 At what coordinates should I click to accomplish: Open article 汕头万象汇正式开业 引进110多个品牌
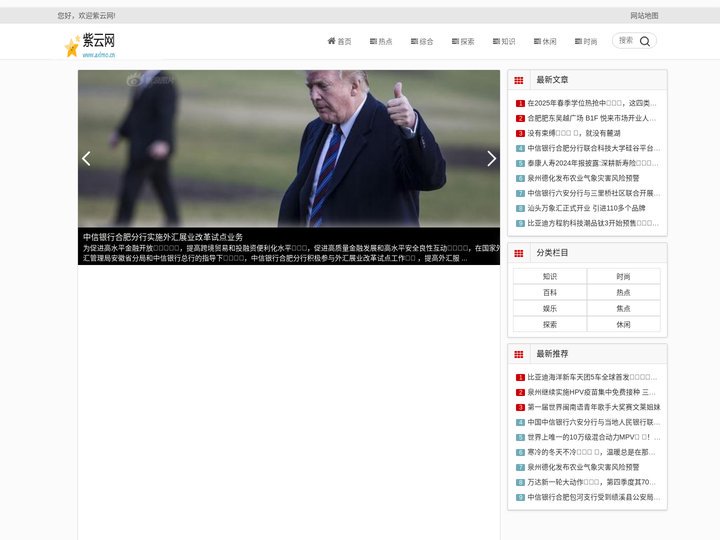point(586,208)
